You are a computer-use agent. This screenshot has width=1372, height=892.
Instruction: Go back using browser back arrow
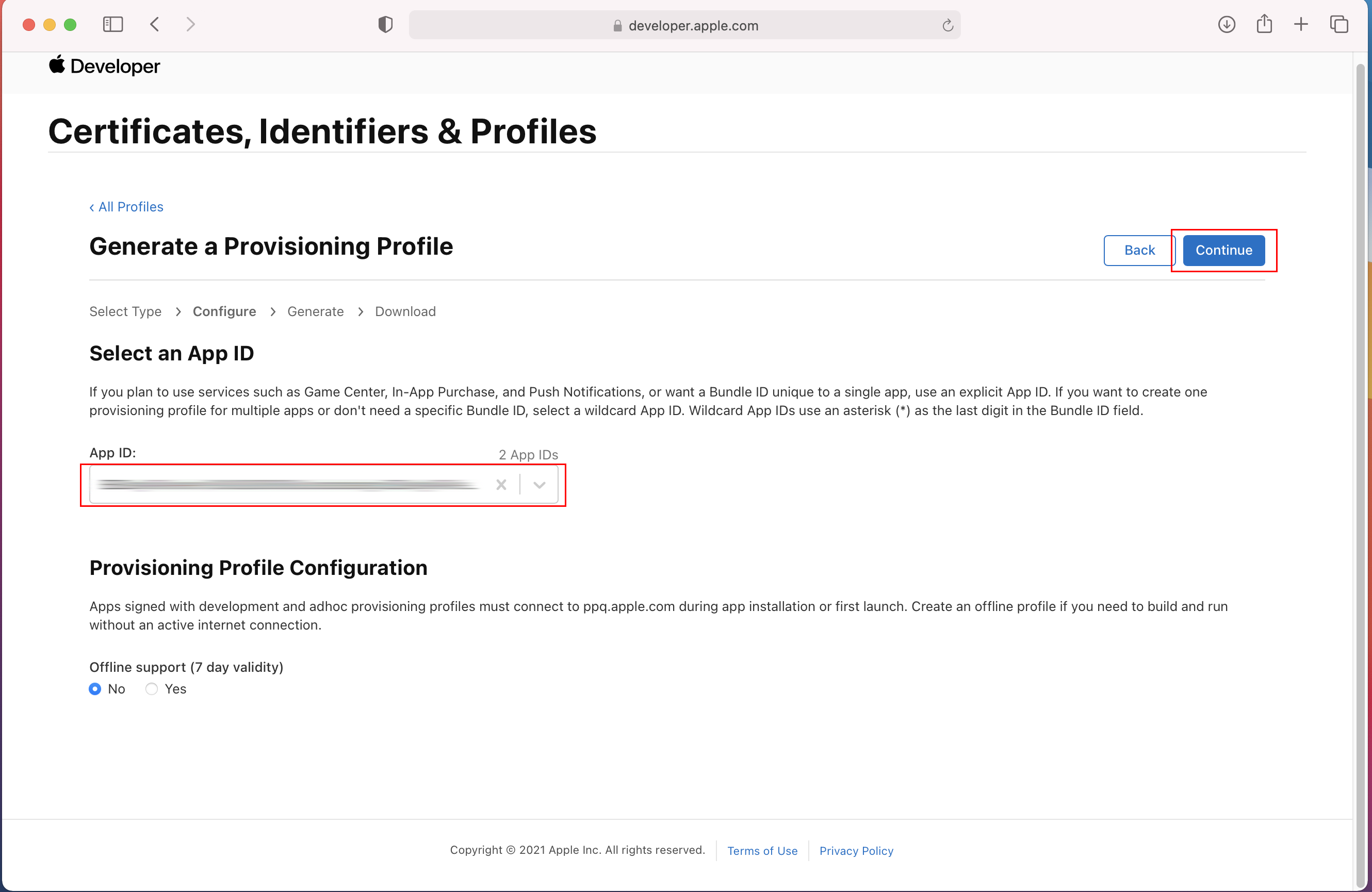pos(155,24)
